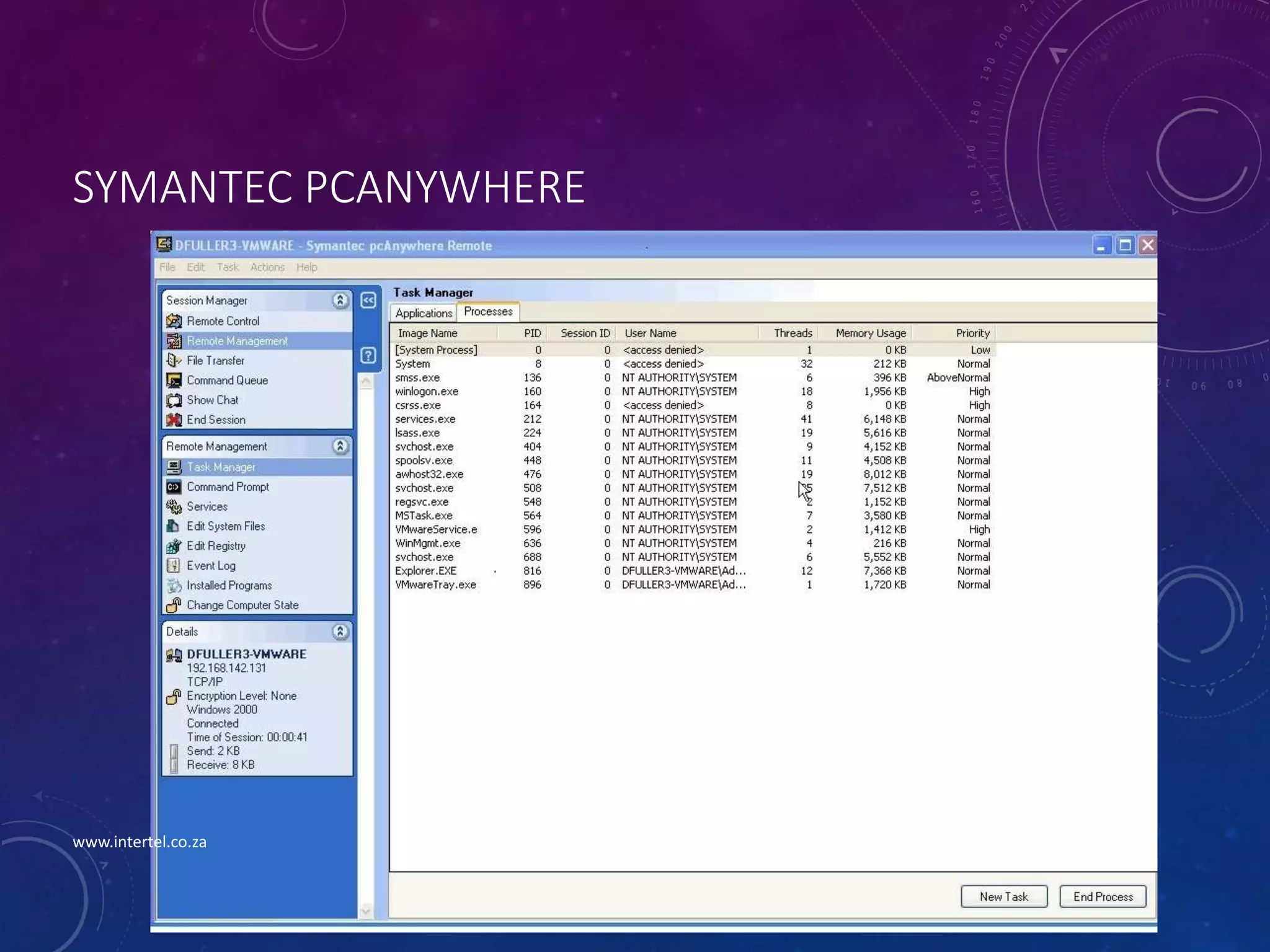Sort by the Threads column header
This screenshot has height=952, width=1270.
tap(788, 333)
